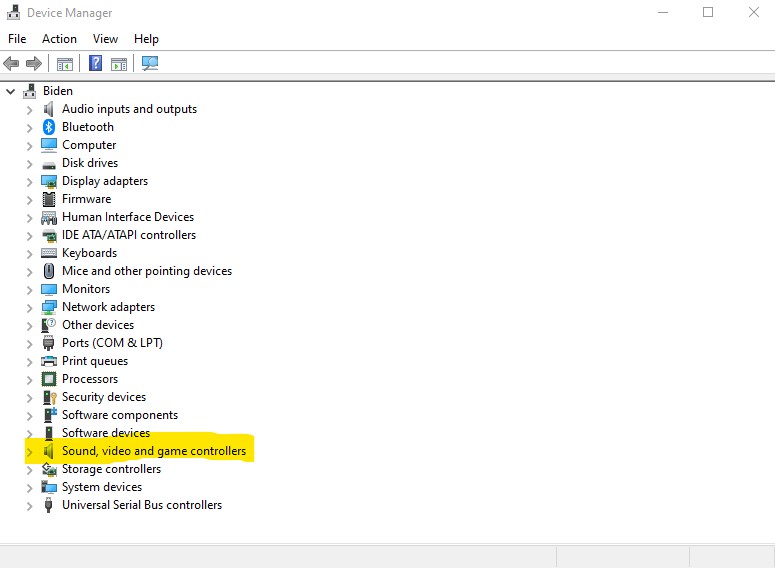Expand the Disk drives category
The width and height of the screenshot is (775, 568).
[x=29, y=164]
